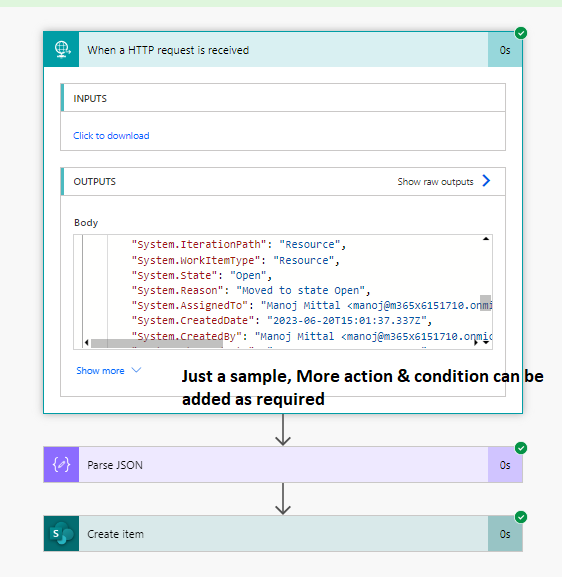562x577 pixels.
Task: Click the horizontal scrollbar in Body box
Action: tap(157, 343)
